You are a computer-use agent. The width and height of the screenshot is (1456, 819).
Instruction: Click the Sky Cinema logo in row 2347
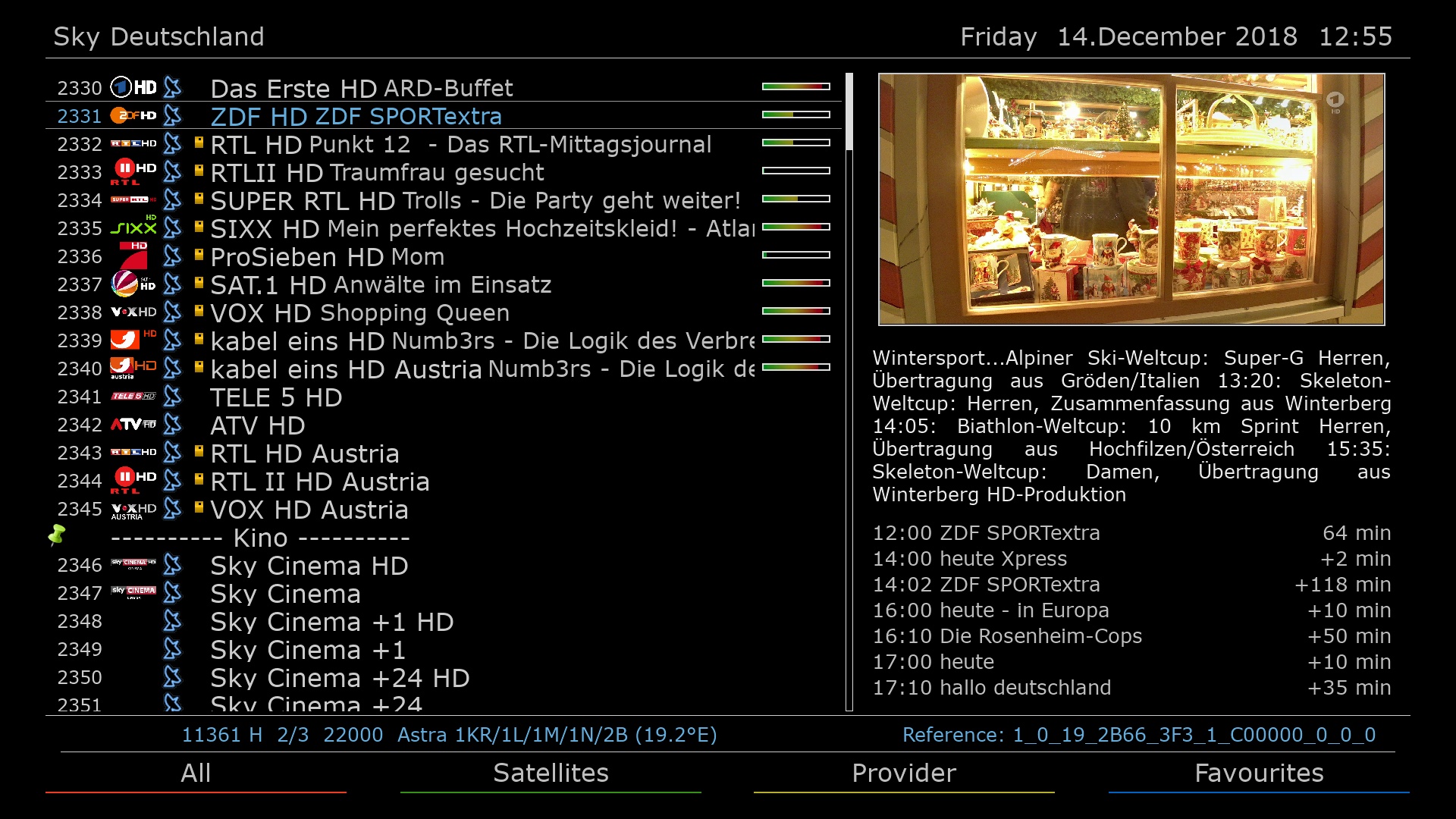click(133, 591)
